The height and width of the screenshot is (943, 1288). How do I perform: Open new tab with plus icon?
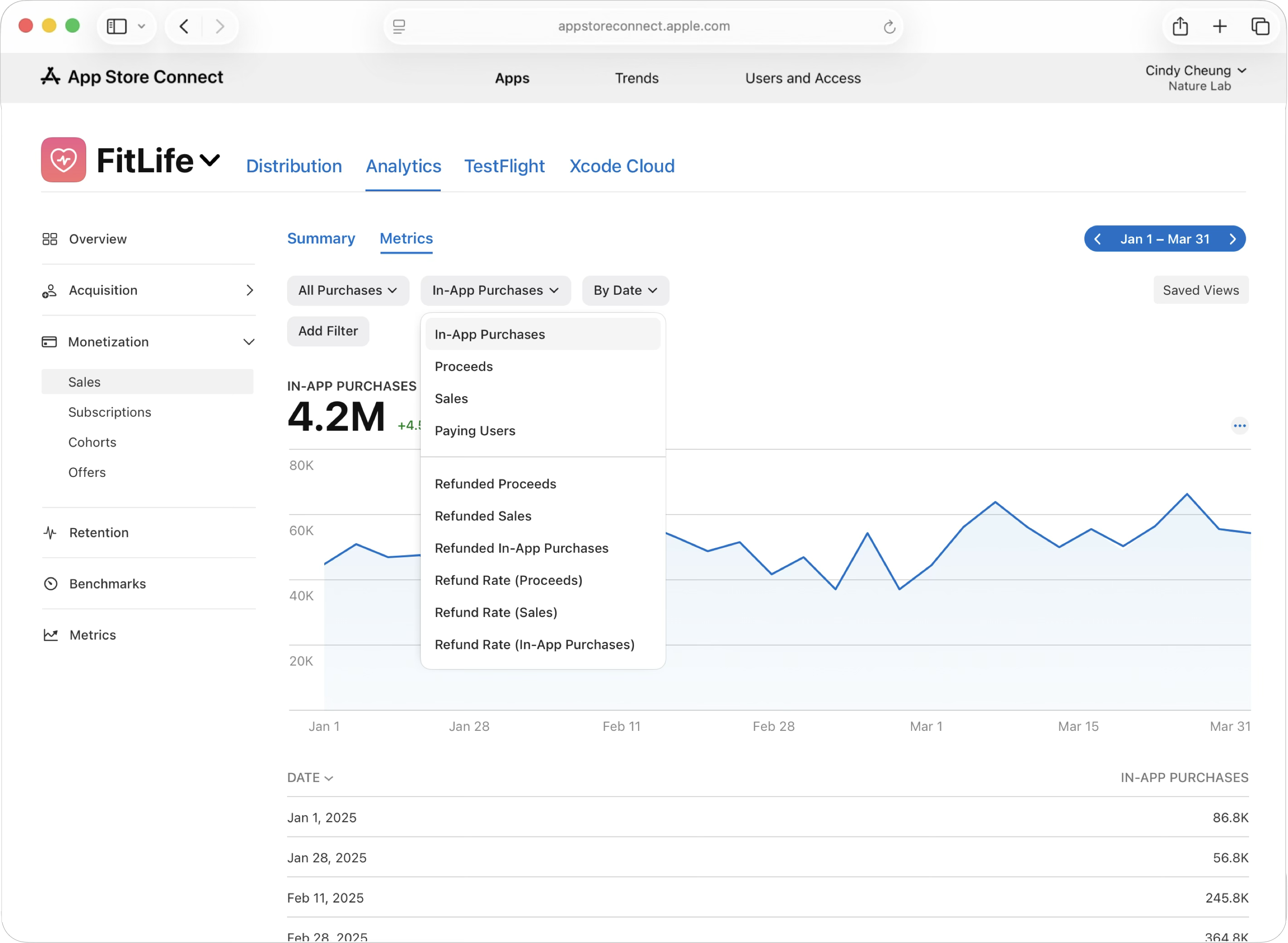pos(1220,26)
